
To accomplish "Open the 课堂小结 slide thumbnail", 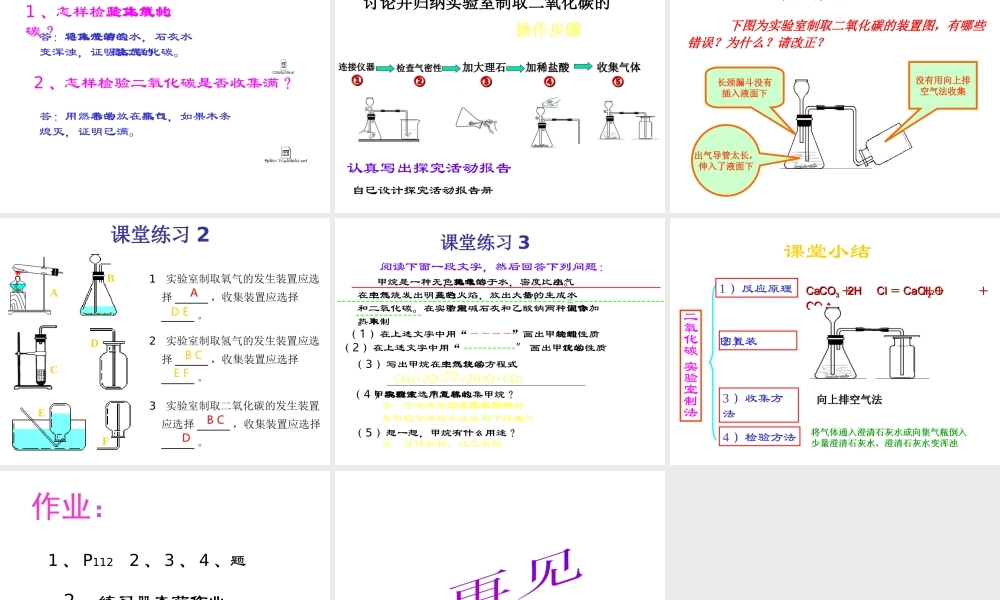I will 835,341.
